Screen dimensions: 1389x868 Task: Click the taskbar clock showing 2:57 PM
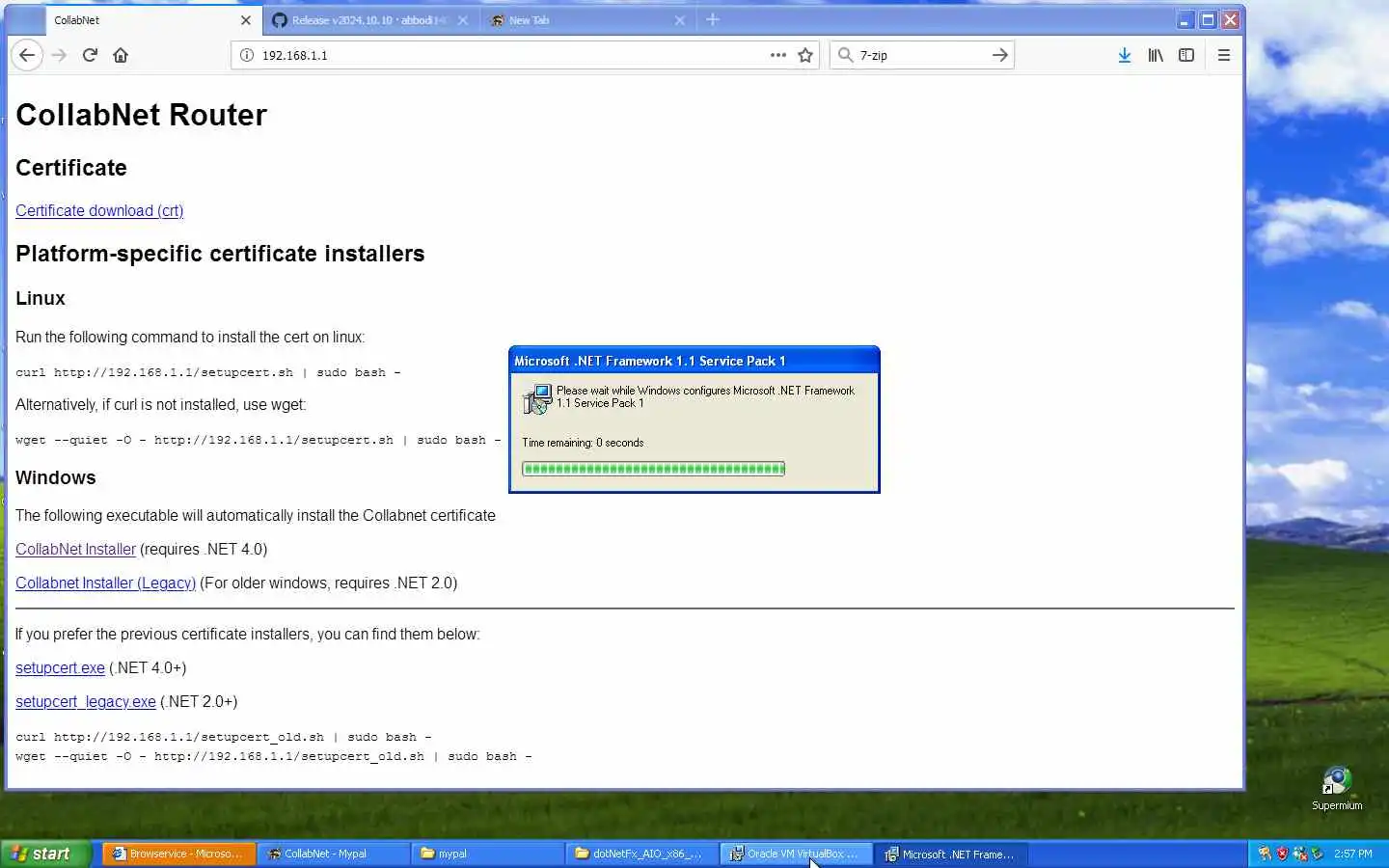coord(1353,854)
